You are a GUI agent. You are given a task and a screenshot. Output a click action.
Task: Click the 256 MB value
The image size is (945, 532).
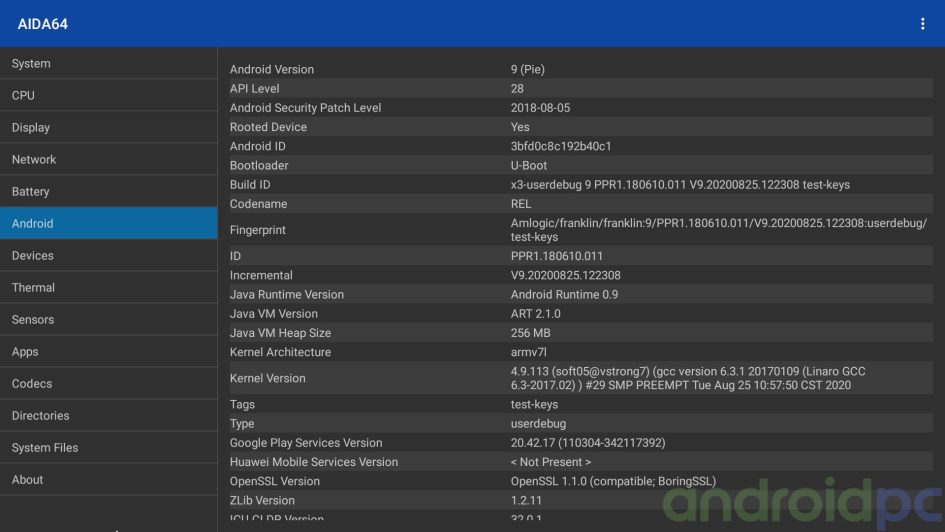click(530, 333)
